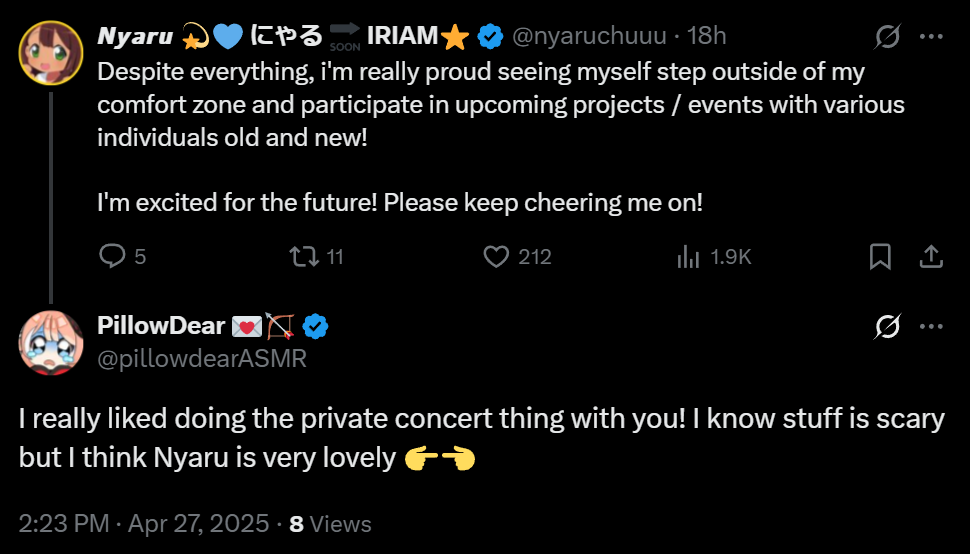Viewport: 970px width, 554px height.
Task: Share Nyaru's tweet
Action: click(x=931, y=256)
